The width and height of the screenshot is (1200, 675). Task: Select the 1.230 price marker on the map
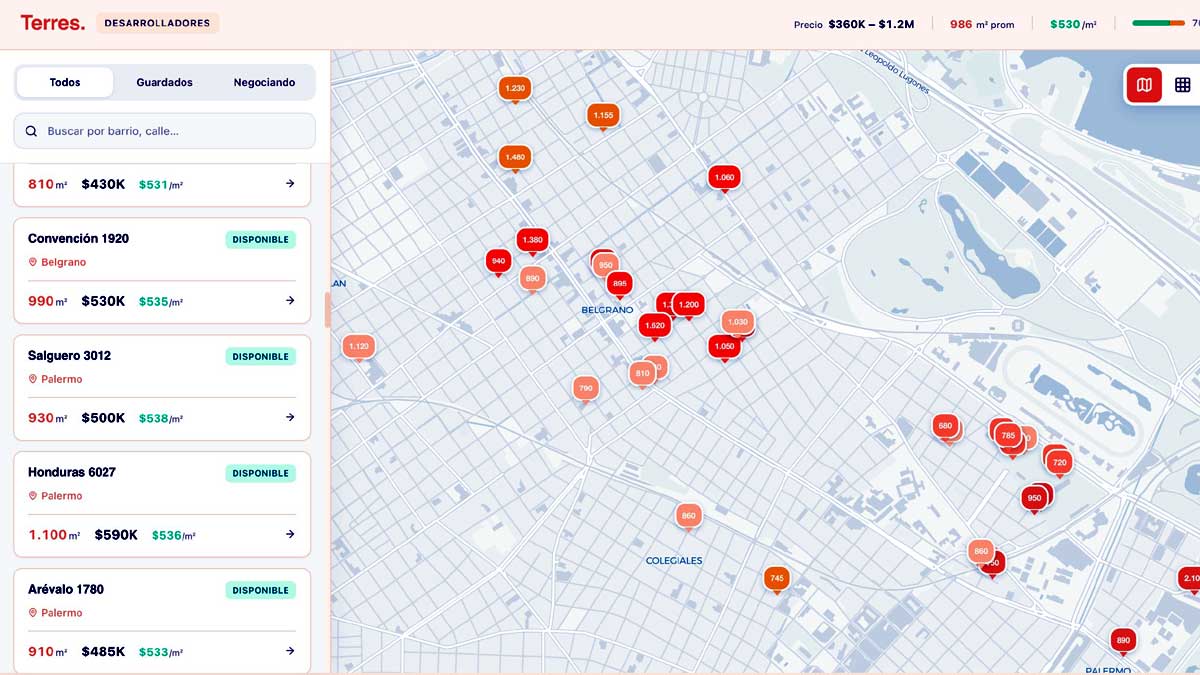pyautogui.click(x=514, y=87)
